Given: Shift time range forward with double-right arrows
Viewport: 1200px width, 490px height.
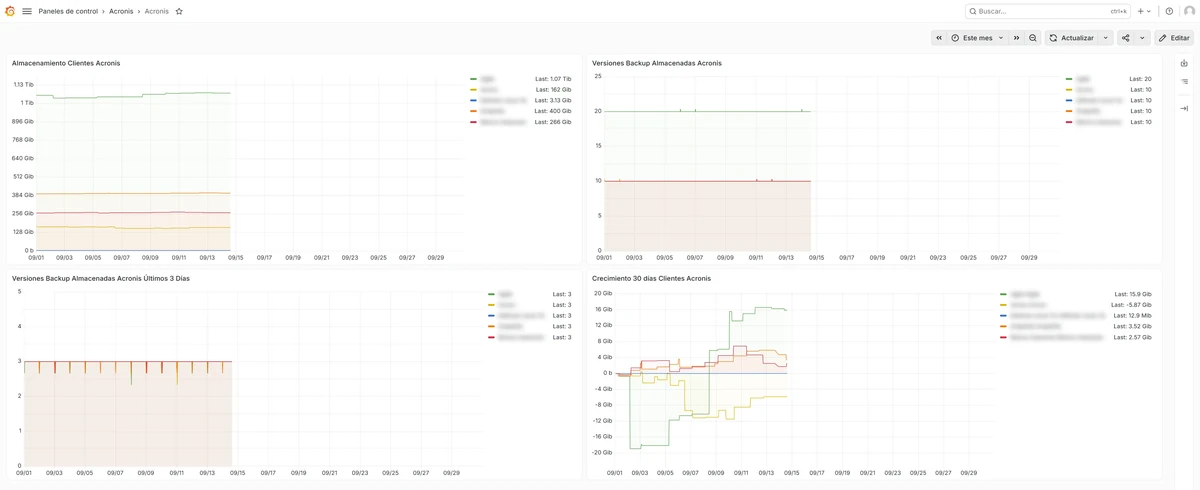Looking at the screenshot, I should pos(1017,38).
